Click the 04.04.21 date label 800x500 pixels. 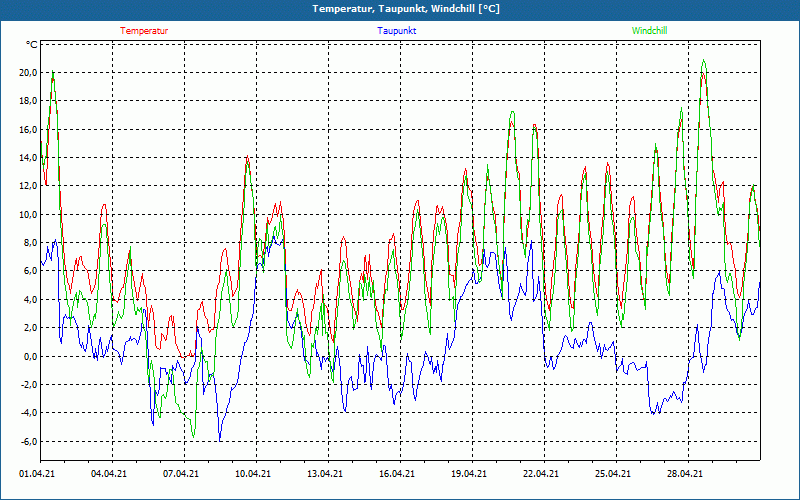coord(109,473)
